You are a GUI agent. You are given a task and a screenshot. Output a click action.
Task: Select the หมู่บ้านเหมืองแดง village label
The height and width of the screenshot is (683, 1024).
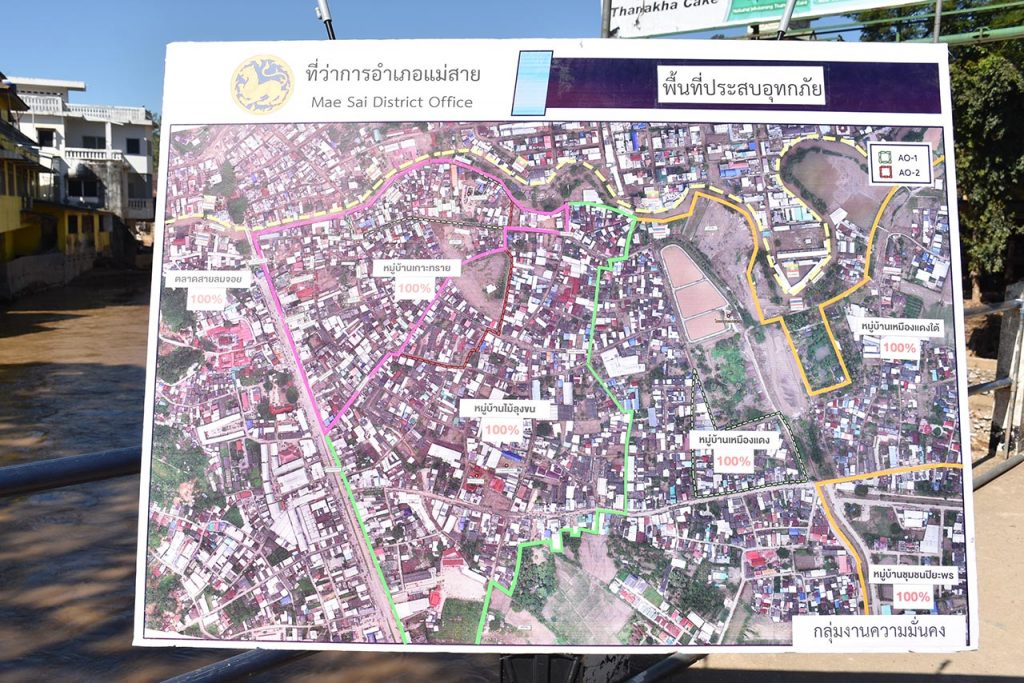[x=734, y=440]
